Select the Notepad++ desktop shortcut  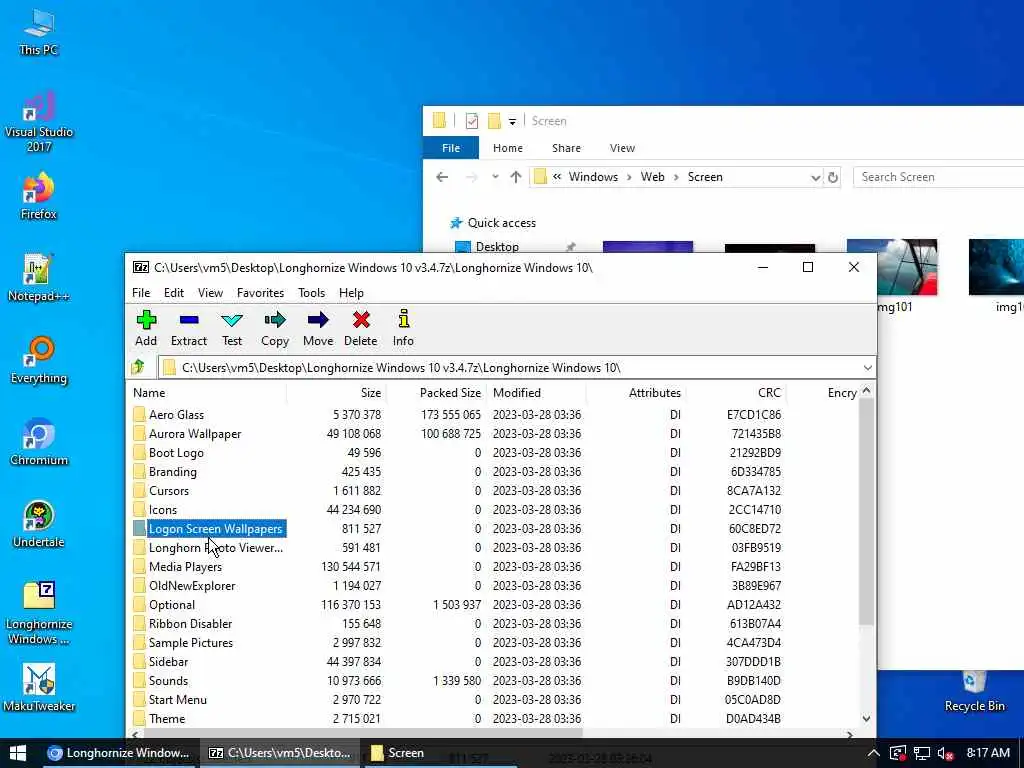point(39,278)
